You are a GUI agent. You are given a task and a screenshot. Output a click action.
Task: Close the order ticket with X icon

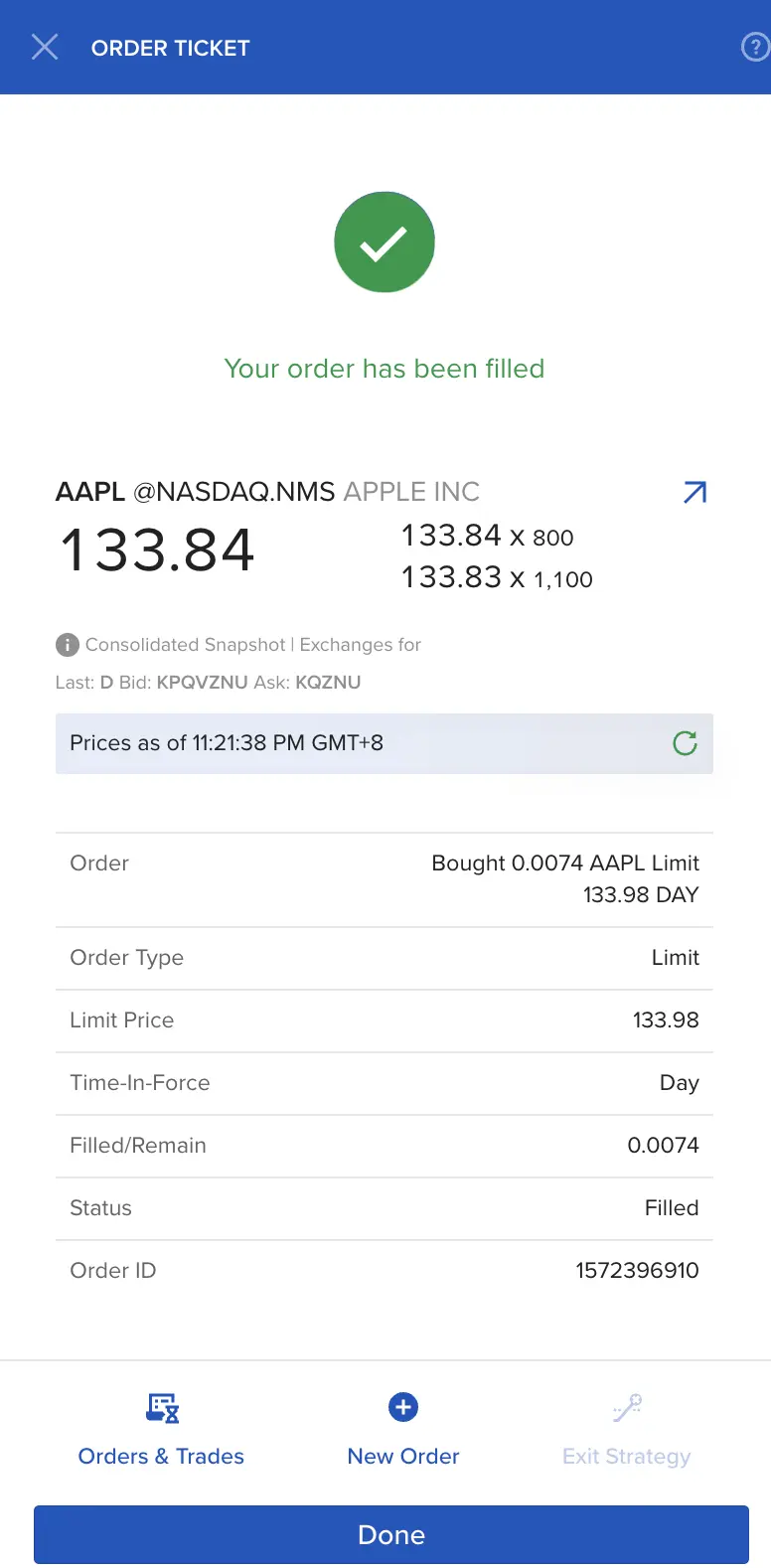45,47
